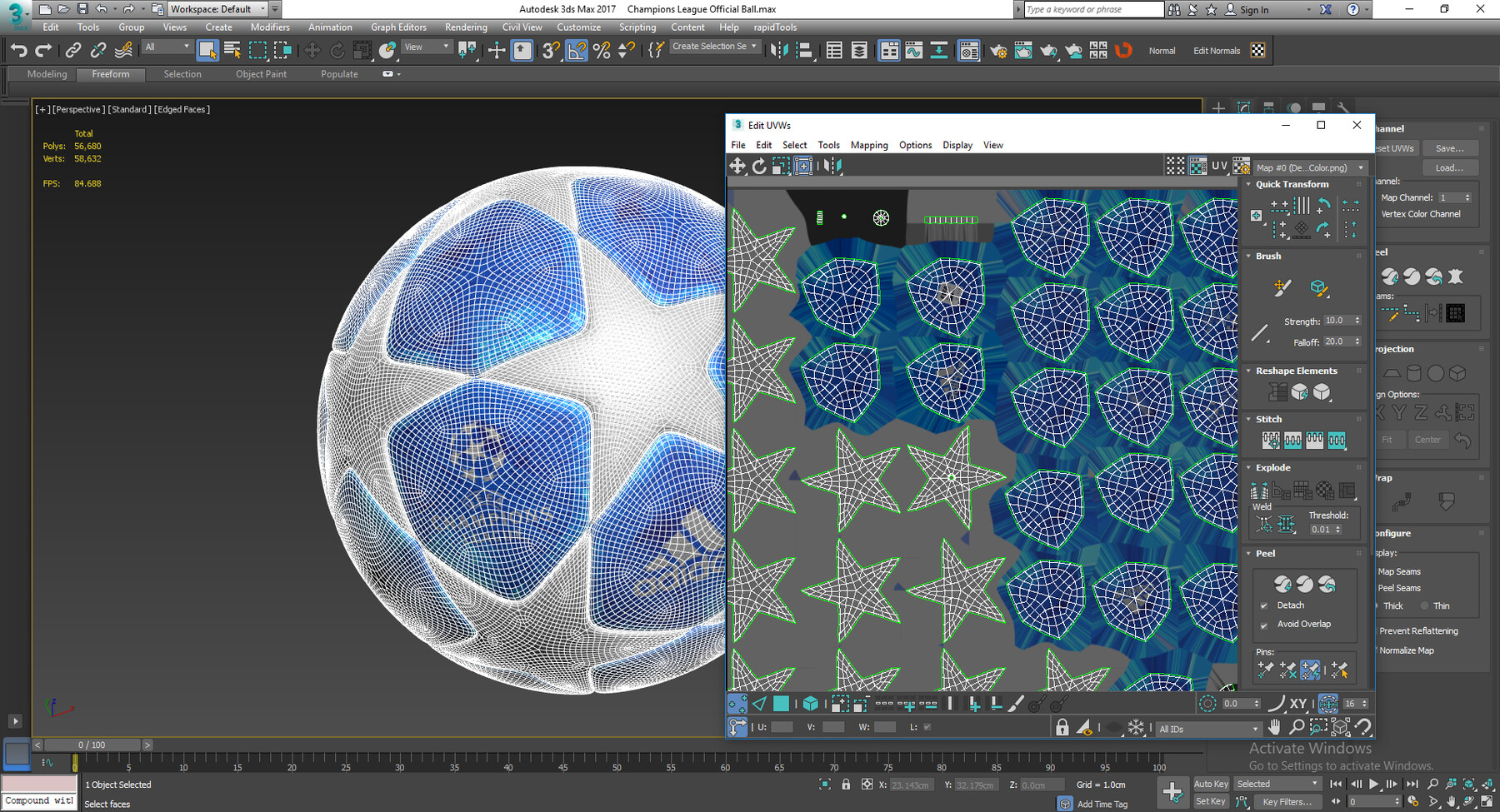Click the Freeze Selected snowflake icon
The image size is (1500, 812).
(x=1136, y=728)
